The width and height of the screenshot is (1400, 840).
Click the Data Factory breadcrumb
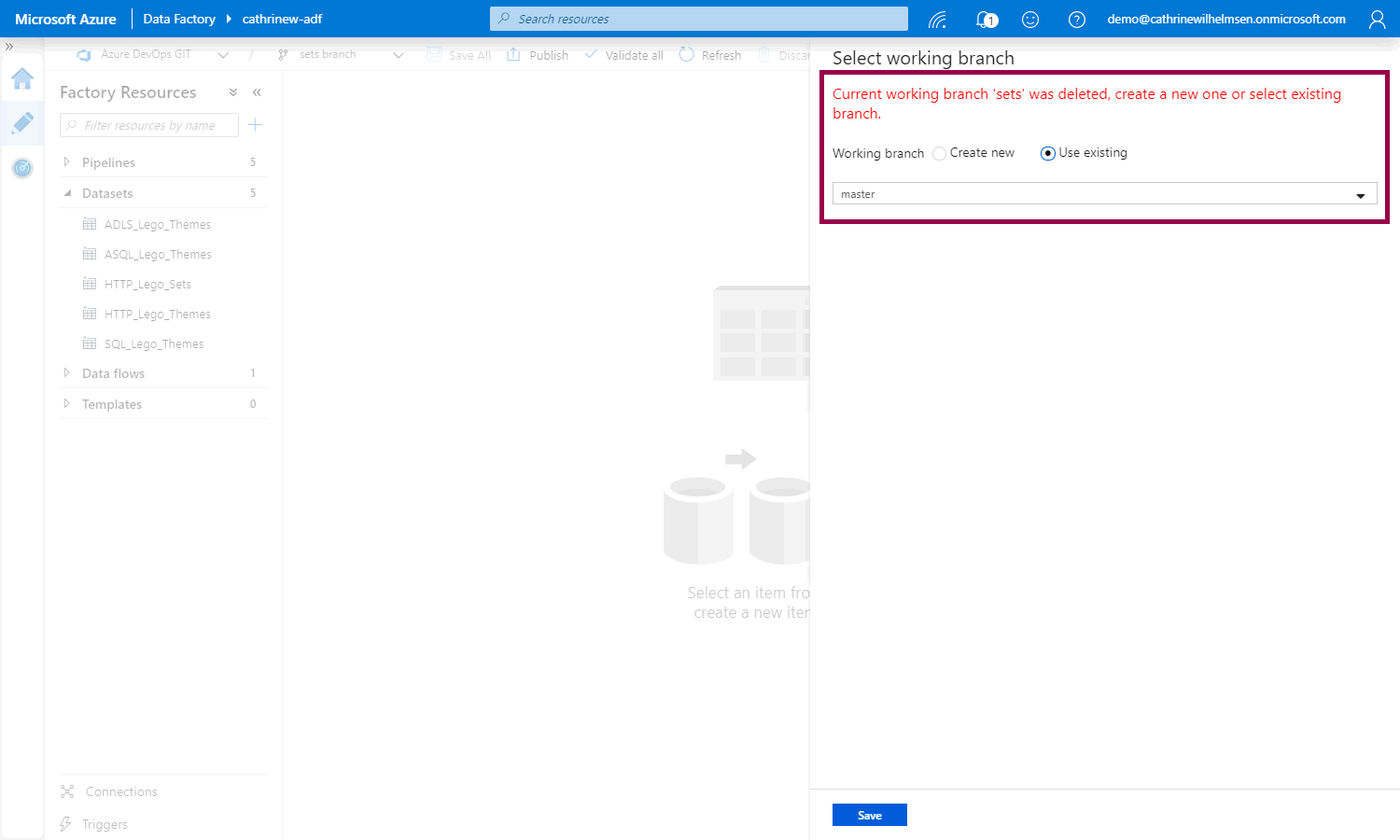[179, 20]
